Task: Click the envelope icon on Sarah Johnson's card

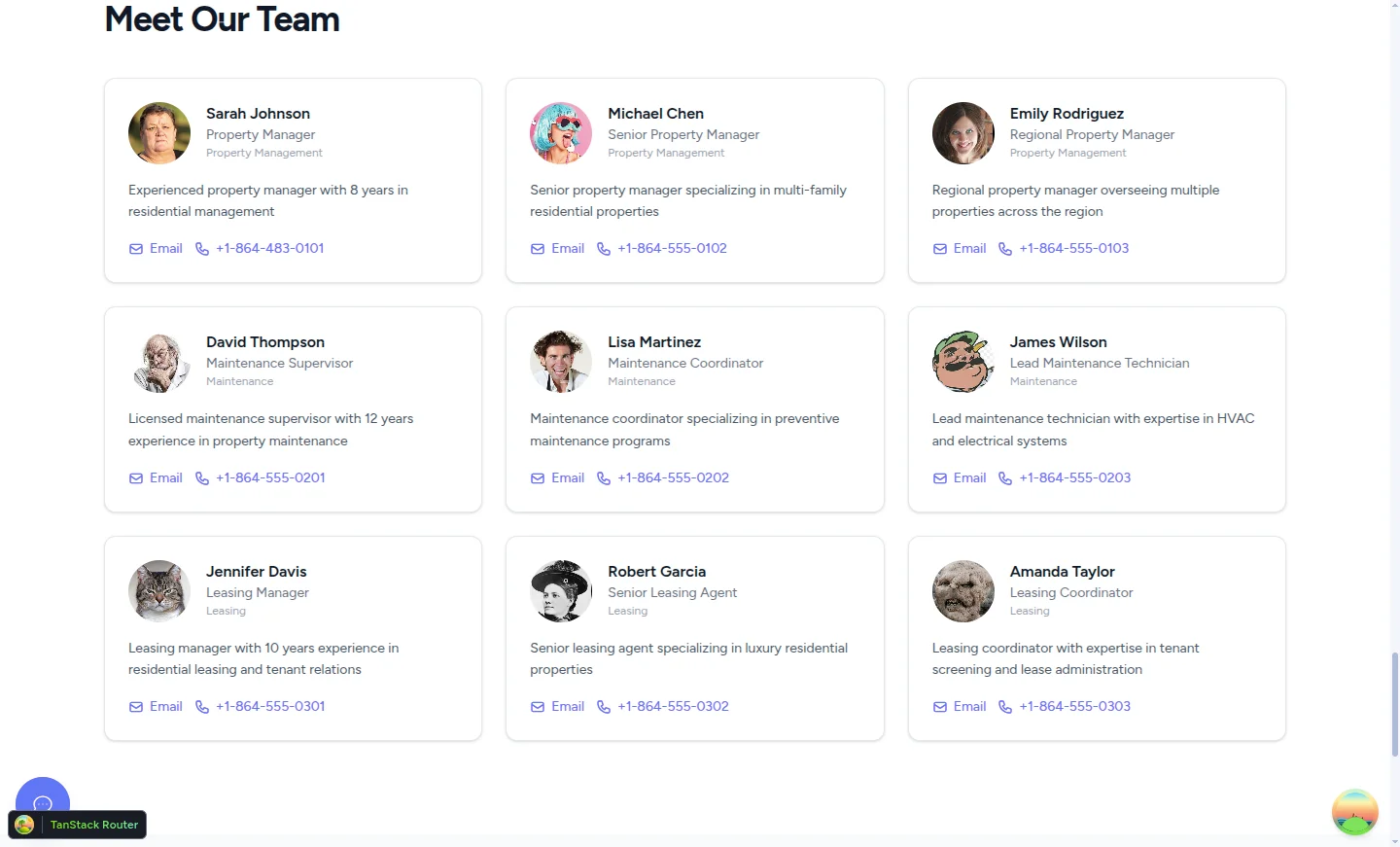Action: pos(136,249)
